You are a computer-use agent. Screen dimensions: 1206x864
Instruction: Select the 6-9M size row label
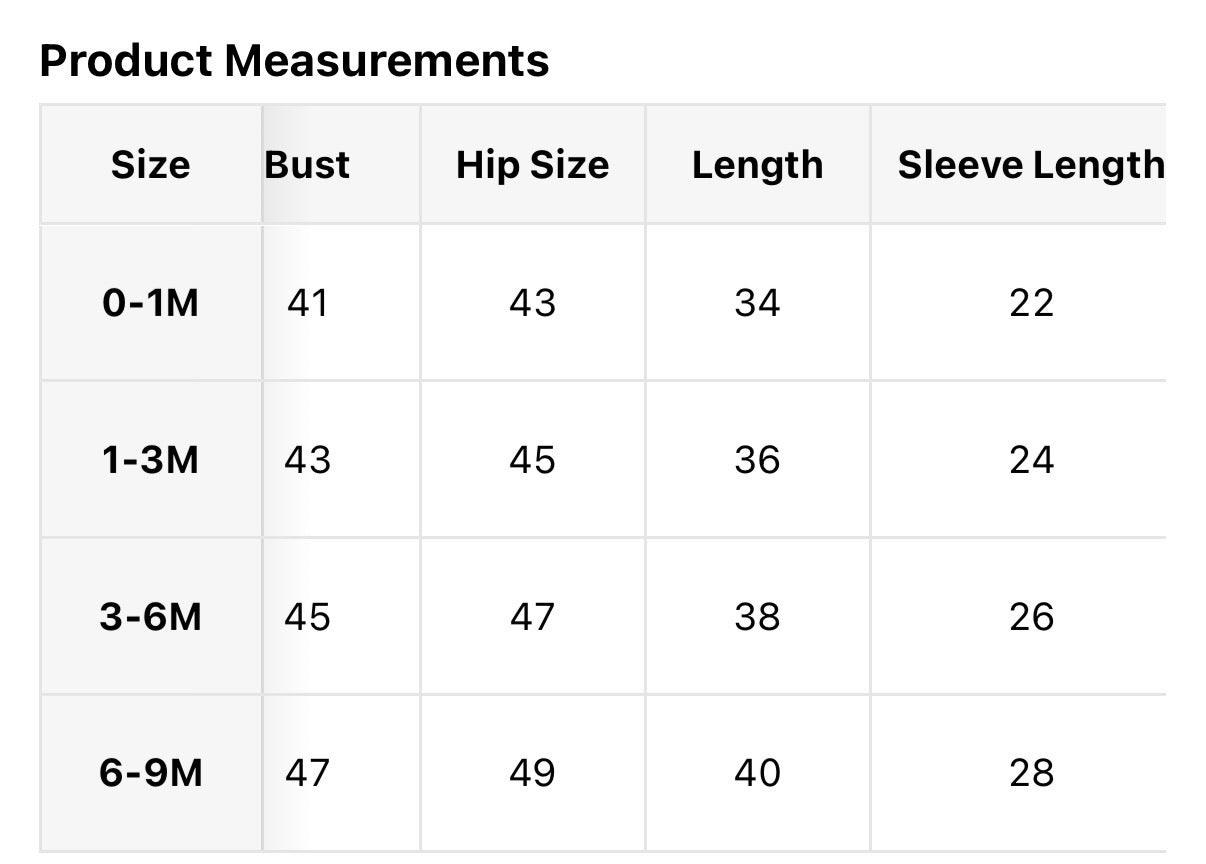point(150,773)
